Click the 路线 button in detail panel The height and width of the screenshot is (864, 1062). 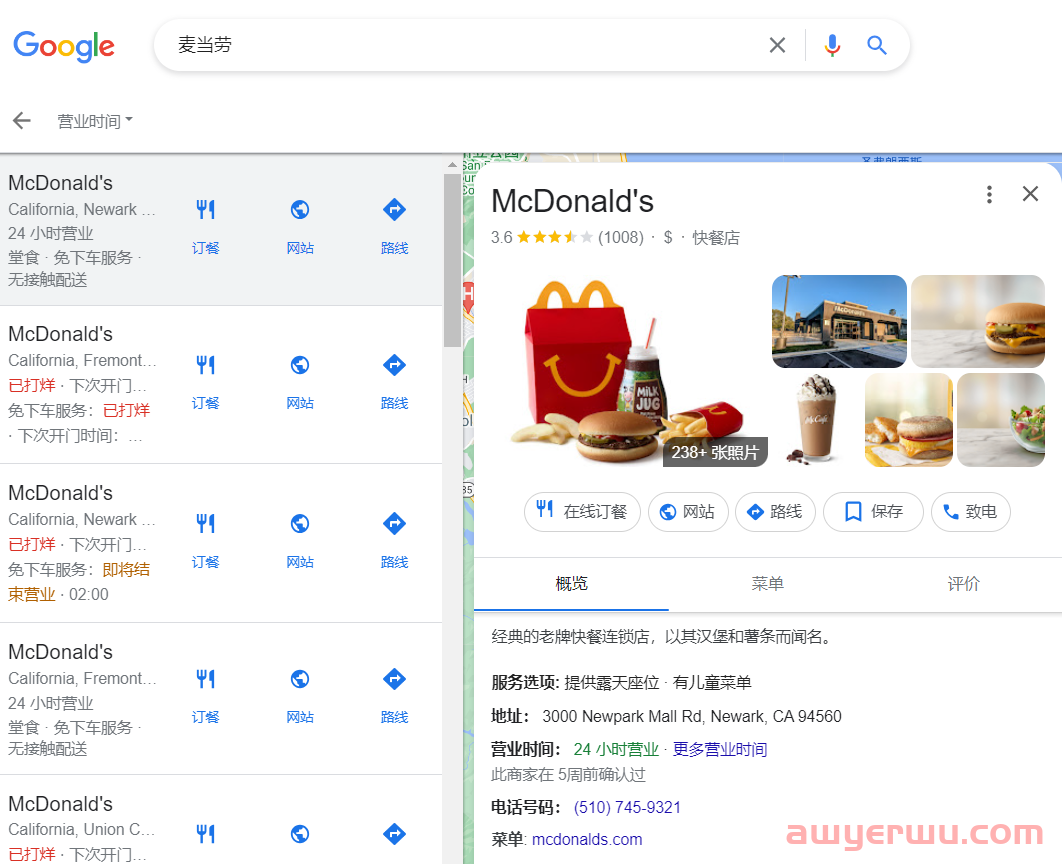tap(776, 511)
